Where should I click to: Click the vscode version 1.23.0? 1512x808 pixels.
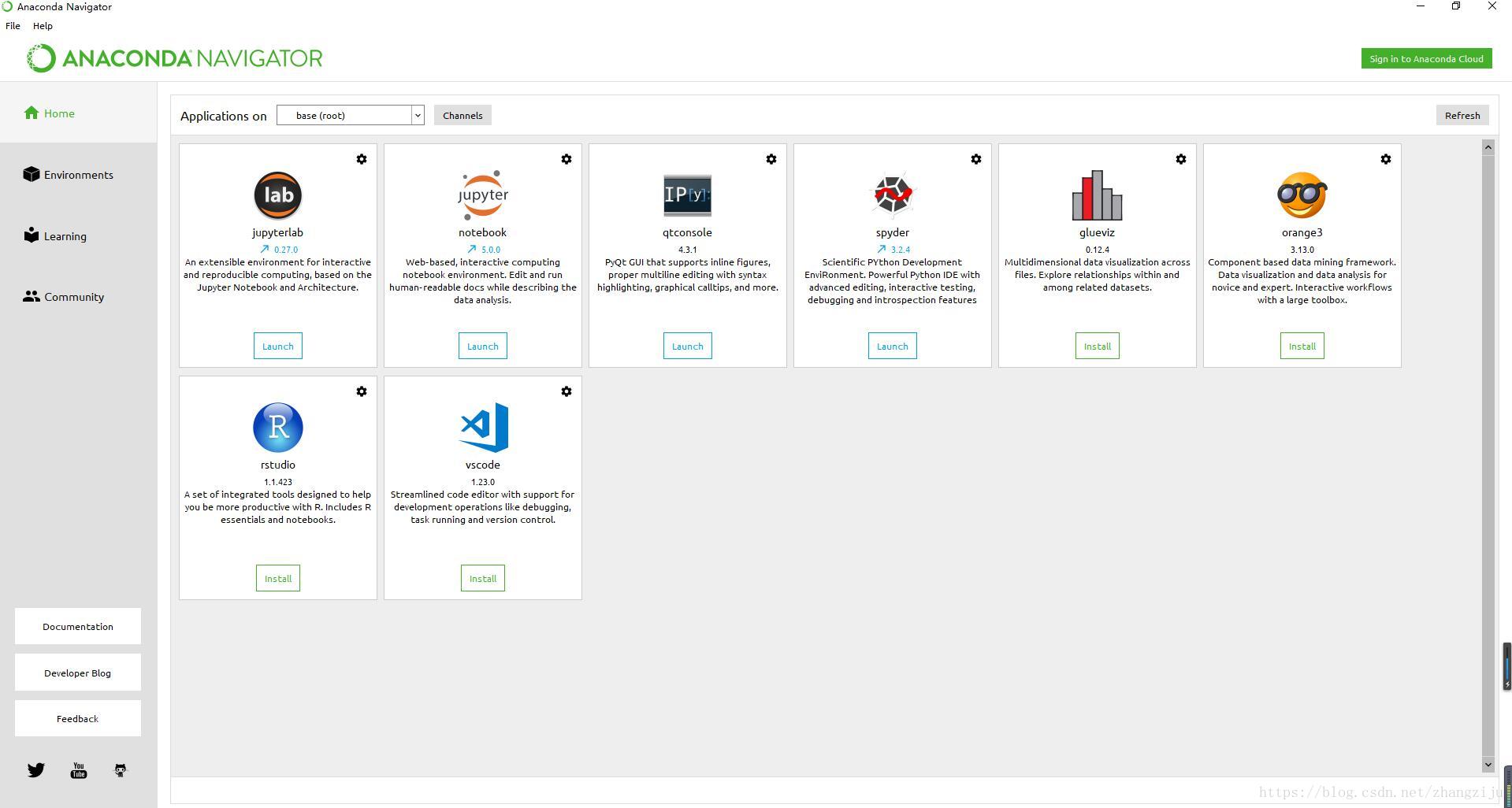(483, 482)
